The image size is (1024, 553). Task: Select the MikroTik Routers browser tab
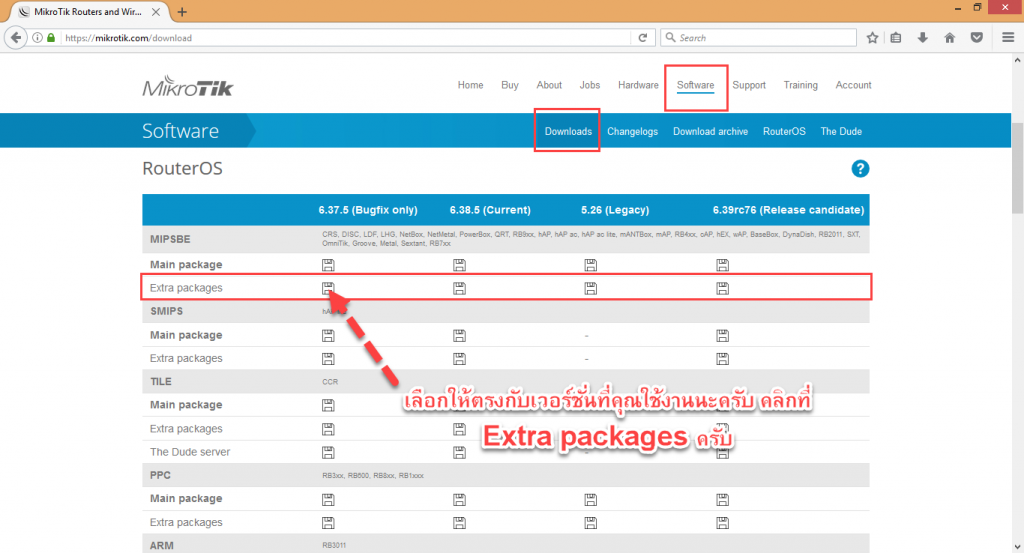[88, 12]
